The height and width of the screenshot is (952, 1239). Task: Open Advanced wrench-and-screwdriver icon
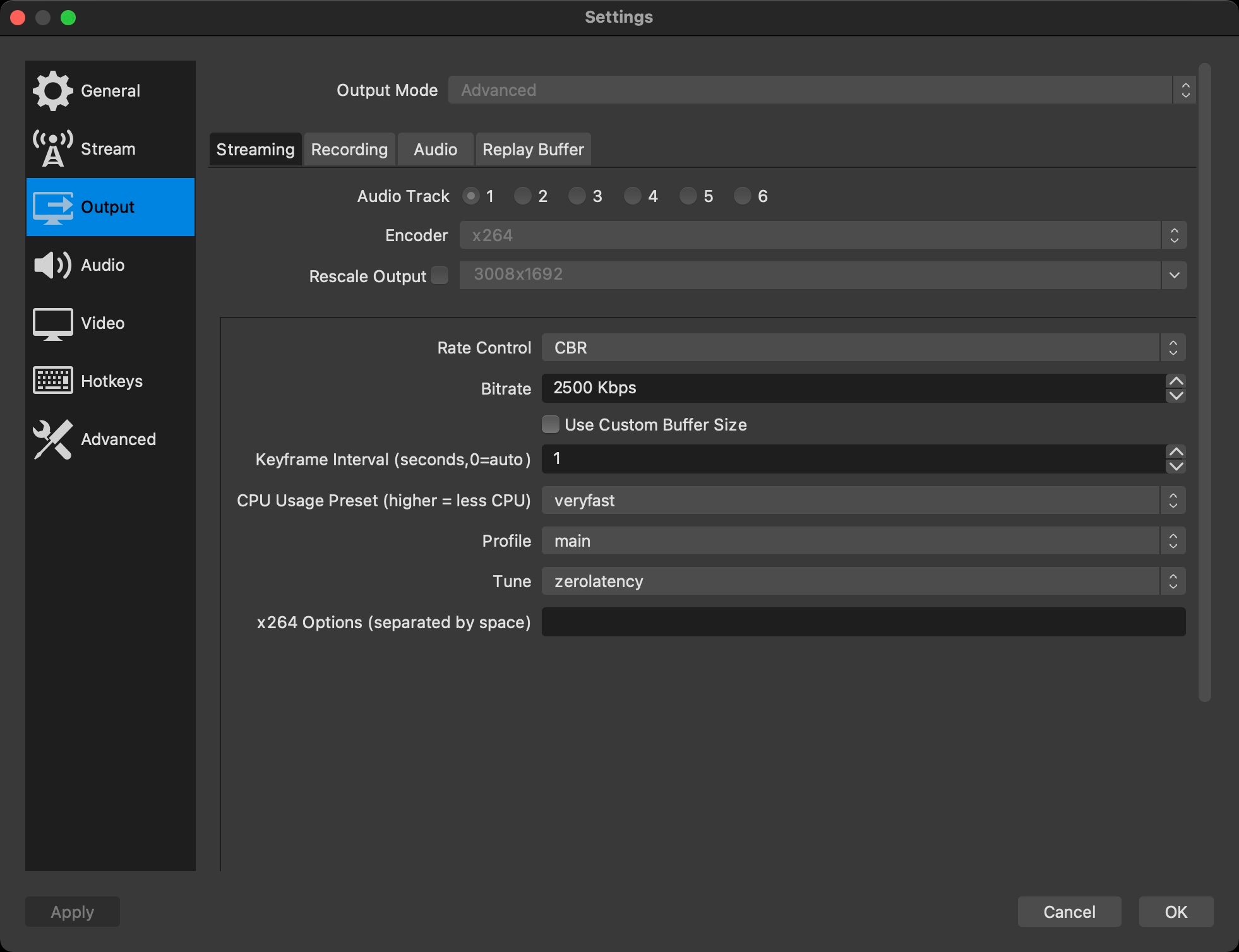(x=52, y=439)
